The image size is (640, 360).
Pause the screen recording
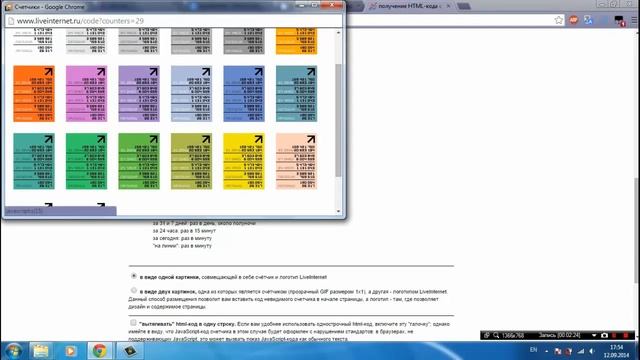click(x=615, y=335)
